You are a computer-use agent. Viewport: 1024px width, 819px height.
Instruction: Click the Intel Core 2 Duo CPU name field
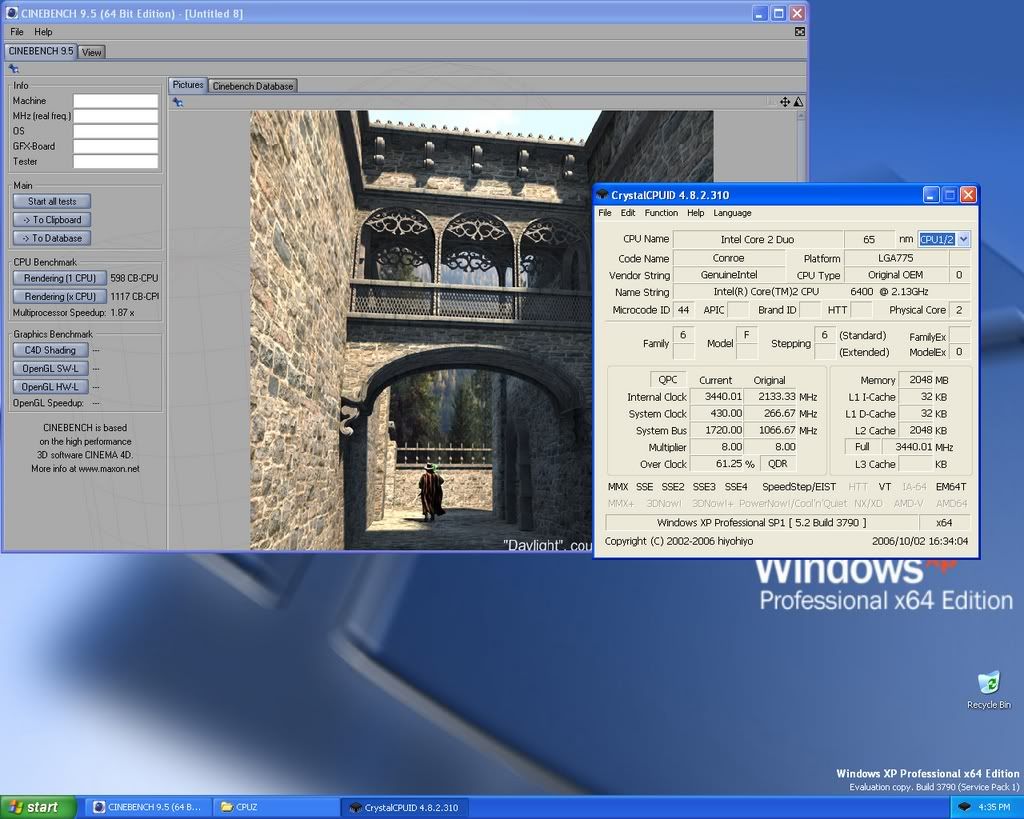pos(758,240)
